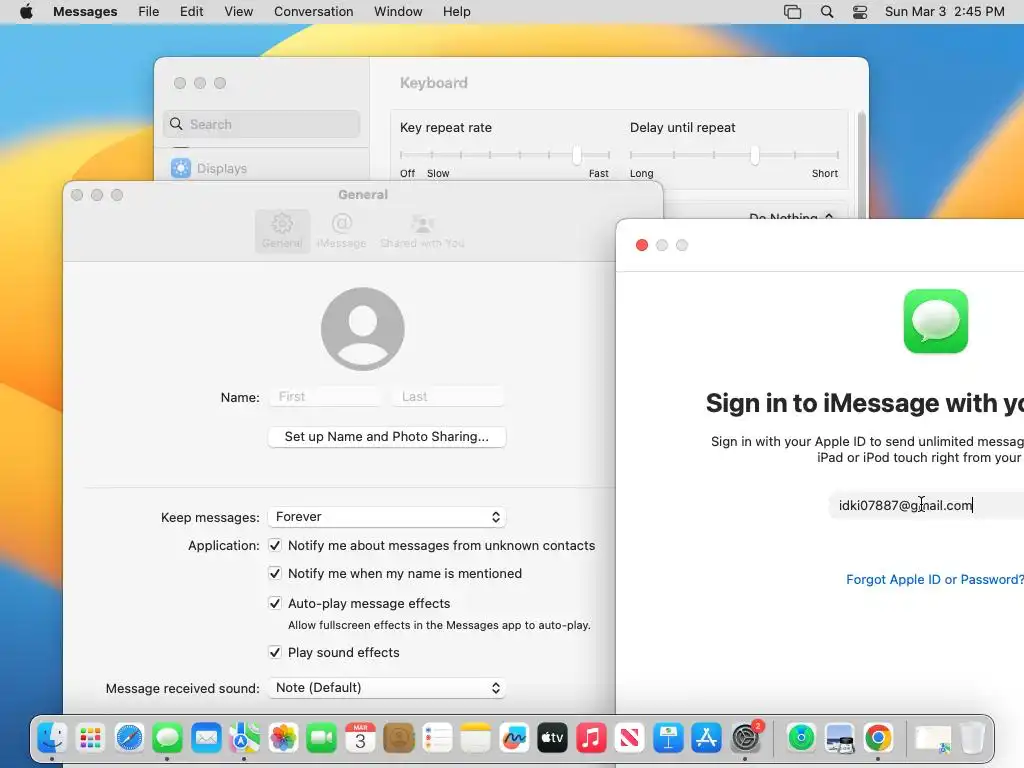Click the Last name field

[448, 396]
